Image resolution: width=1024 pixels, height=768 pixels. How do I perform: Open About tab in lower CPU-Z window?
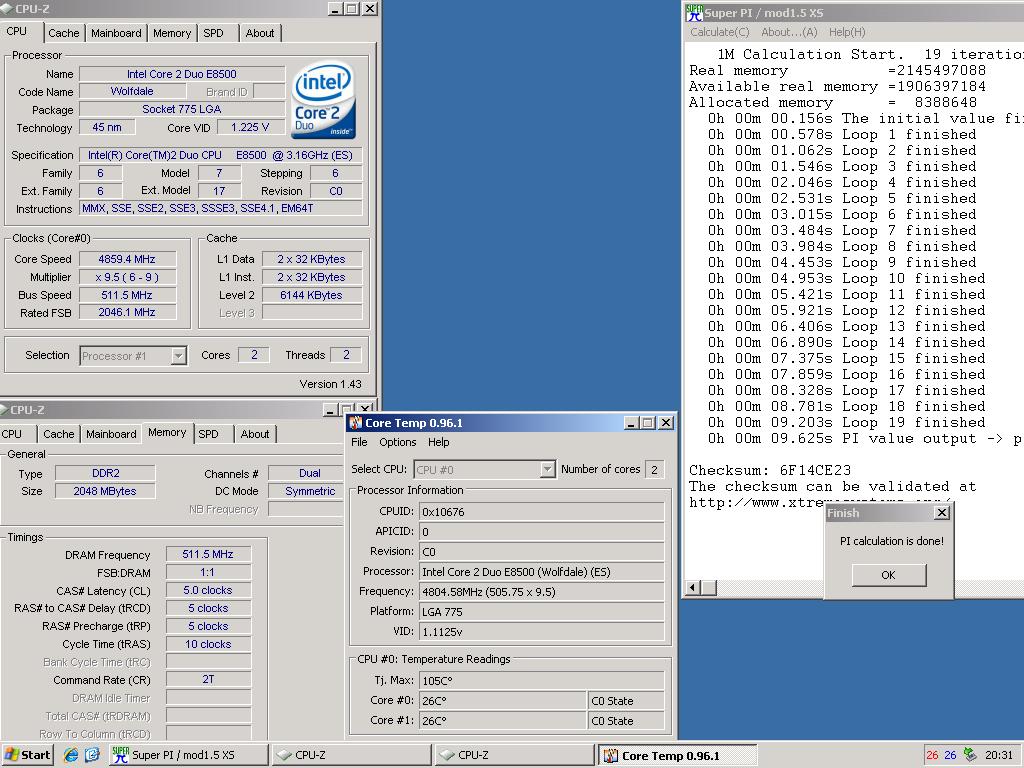(x=255, y=434)
